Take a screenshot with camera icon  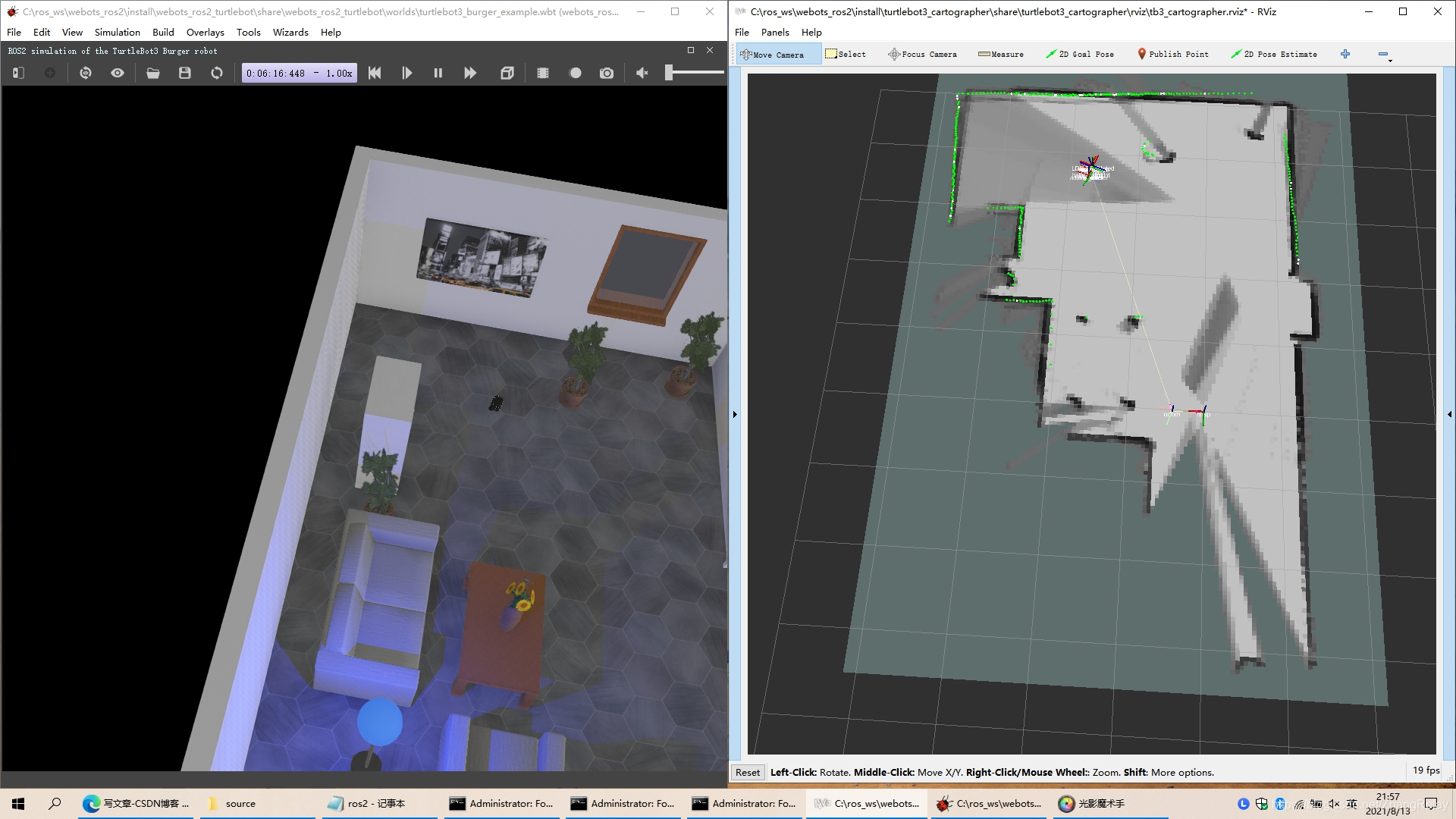607,73
